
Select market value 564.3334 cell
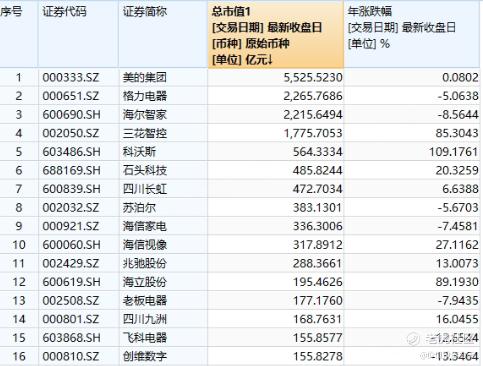276,152
